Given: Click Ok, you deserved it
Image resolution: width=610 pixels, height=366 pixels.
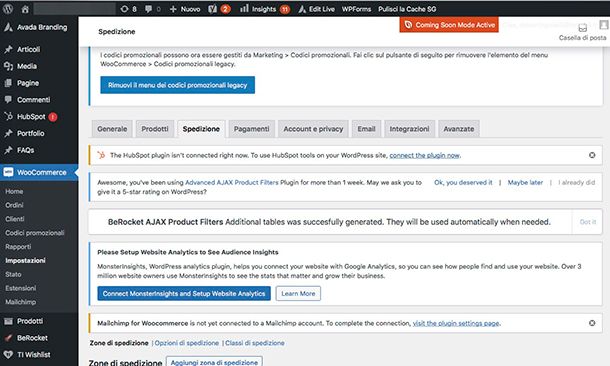Looking at the screenshot, I should click(463, 182).
